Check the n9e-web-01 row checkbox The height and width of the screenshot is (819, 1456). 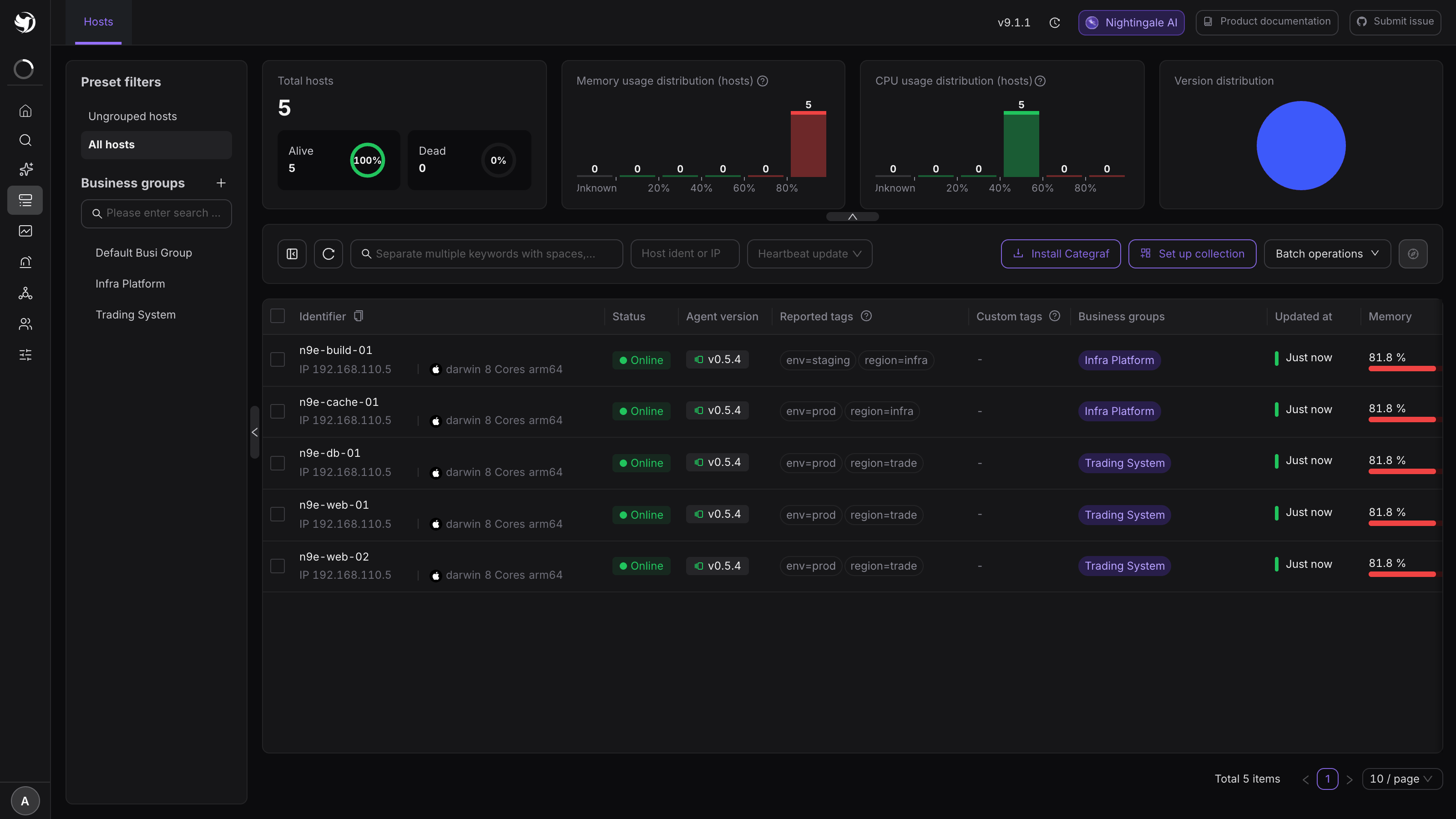[x=278, y=514]
